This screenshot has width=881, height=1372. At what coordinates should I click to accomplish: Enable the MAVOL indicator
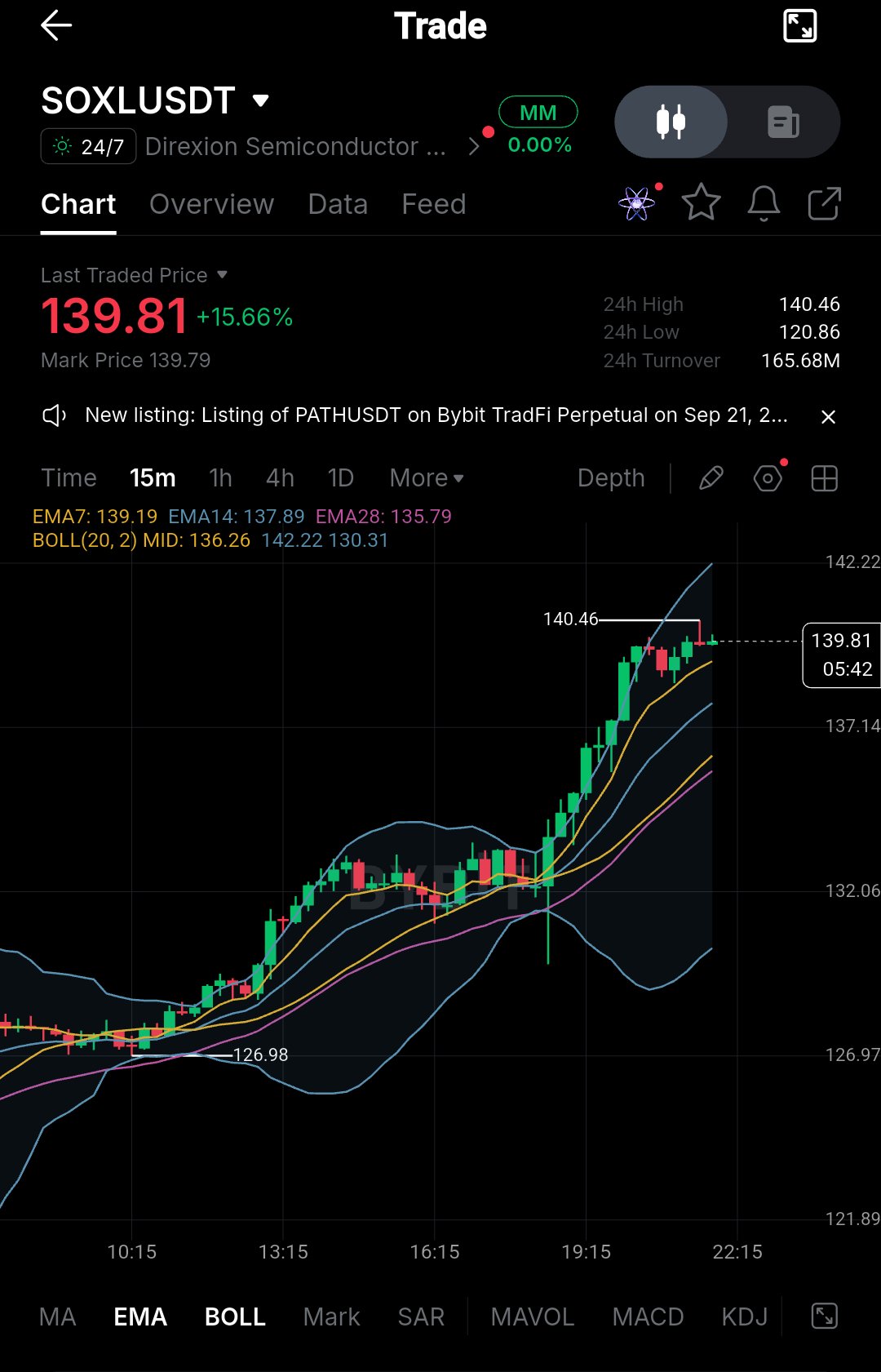pyautogui.click(x=533, y=1316)
